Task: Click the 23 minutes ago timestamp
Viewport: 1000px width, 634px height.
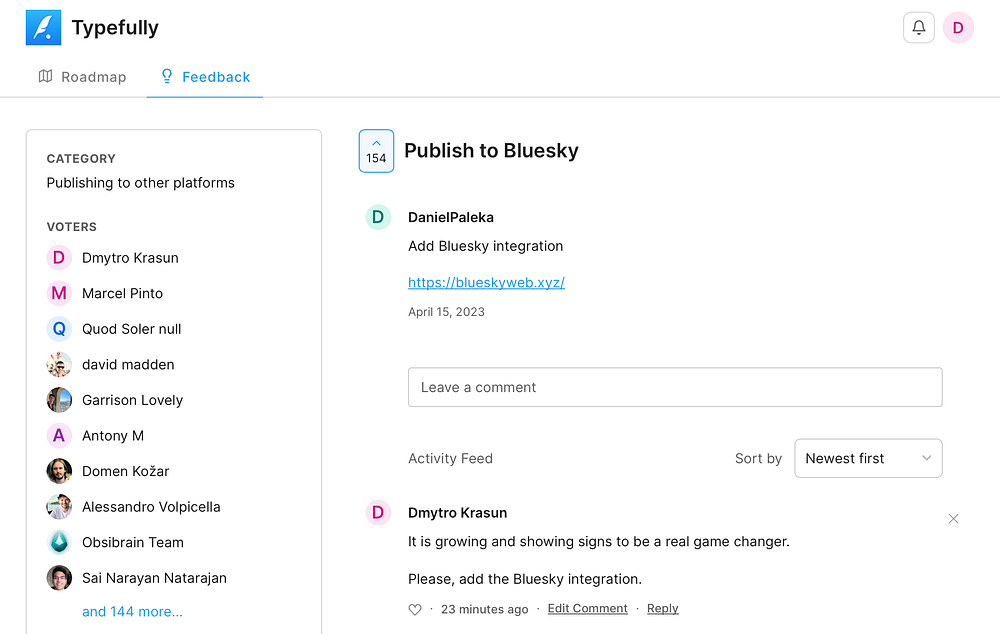Action: (x=484, y=609)
